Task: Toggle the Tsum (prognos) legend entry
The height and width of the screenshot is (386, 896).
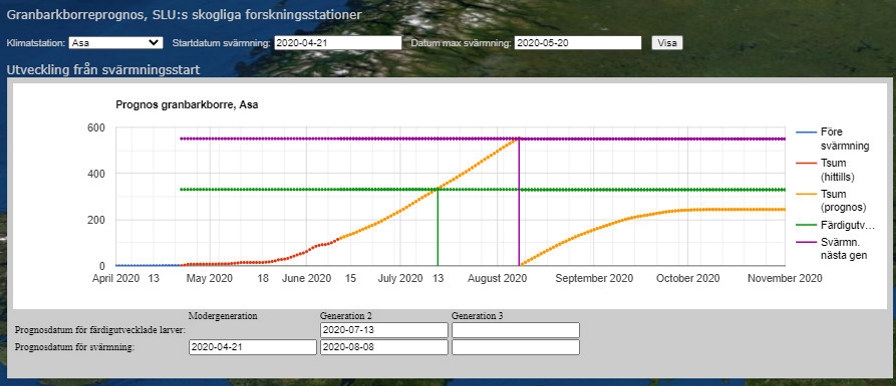Action: pos(826,201)
